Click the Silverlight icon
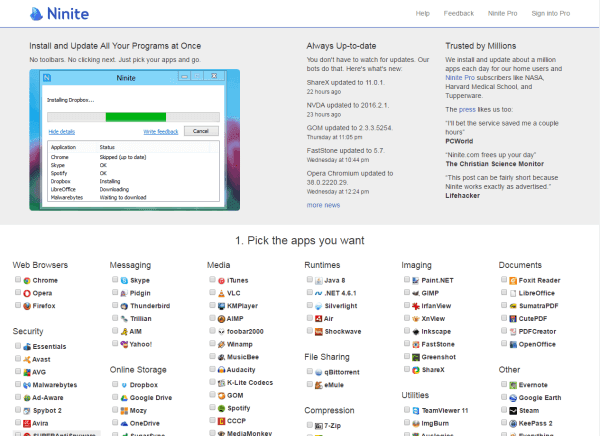Screen dimensions: 600x436 coord(319,306)
